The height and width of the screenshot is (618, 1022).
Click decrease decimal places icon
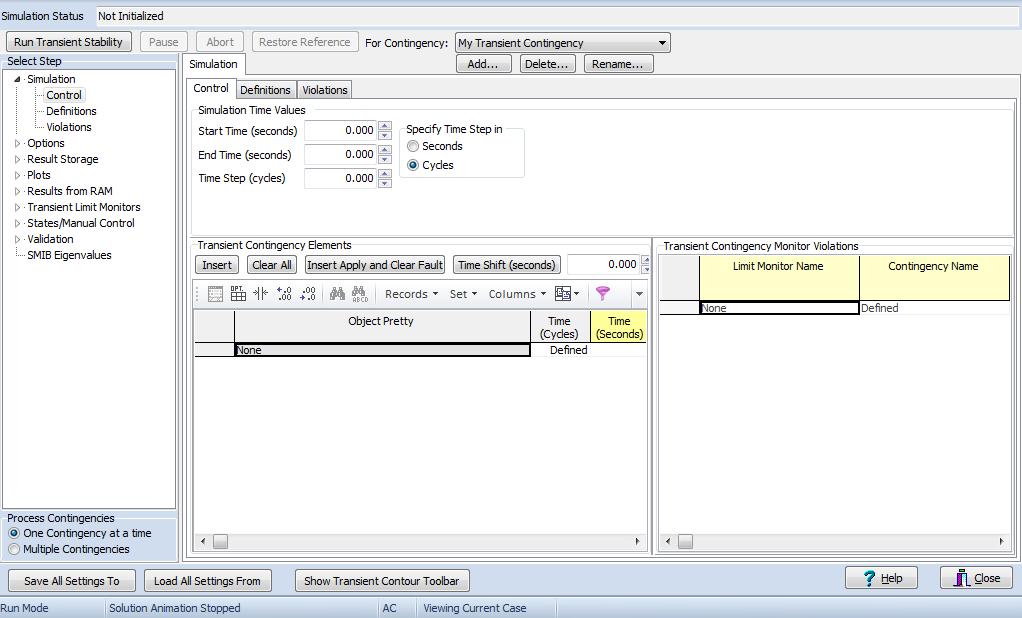pyautogui.click(x=308, y=294)
